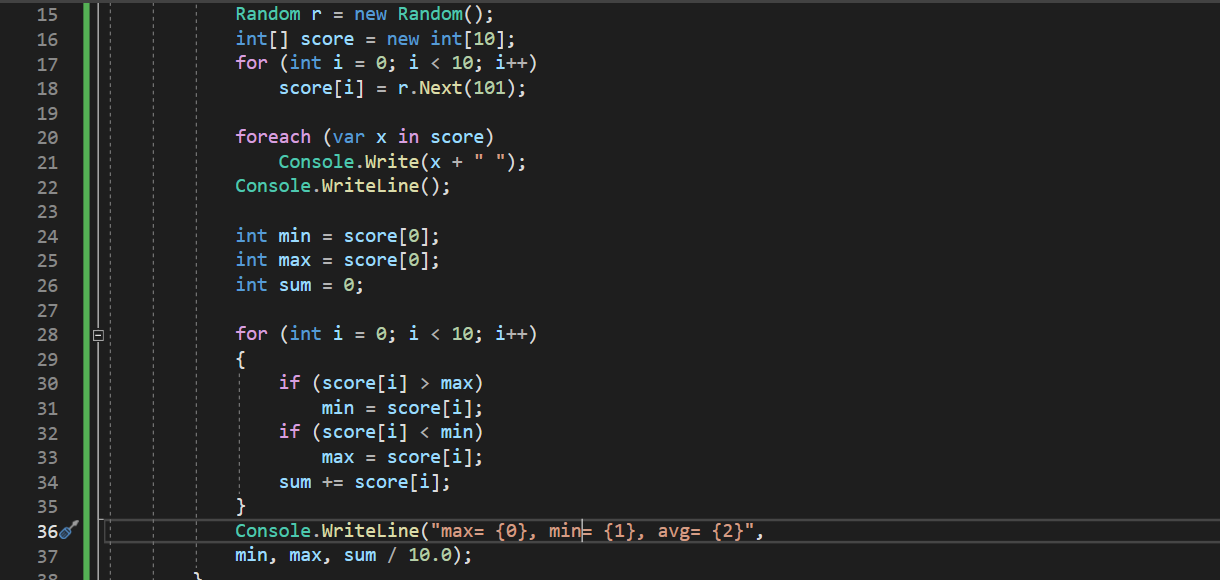Click 'score[i] = r.Next(101);' statement
This screenshot has width=1220, height=580.
(403, 88)
